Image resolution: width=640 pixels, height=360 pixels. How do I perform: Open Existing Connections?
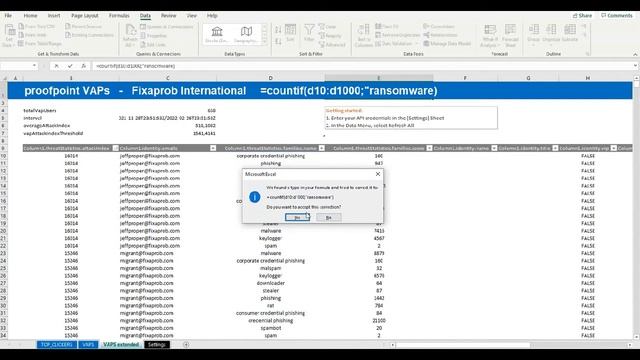click(89, 35)
